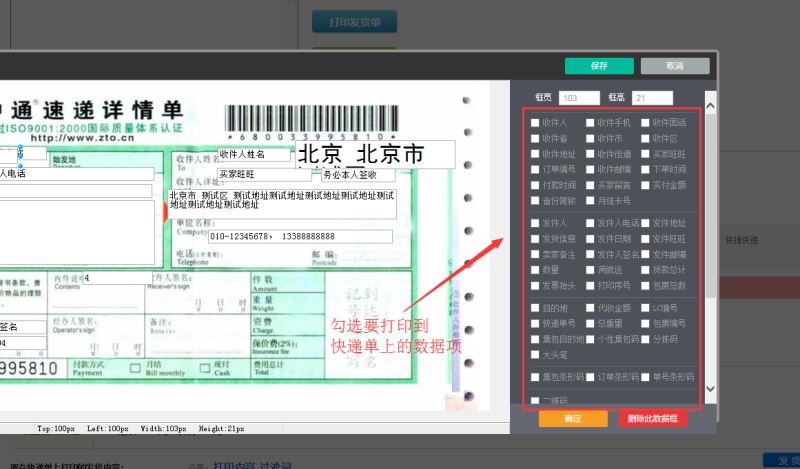Image resolution: width=800 pixels, height=469 pixels.
Task: Check the 收件人 checkbox
Action: [535, 122]
